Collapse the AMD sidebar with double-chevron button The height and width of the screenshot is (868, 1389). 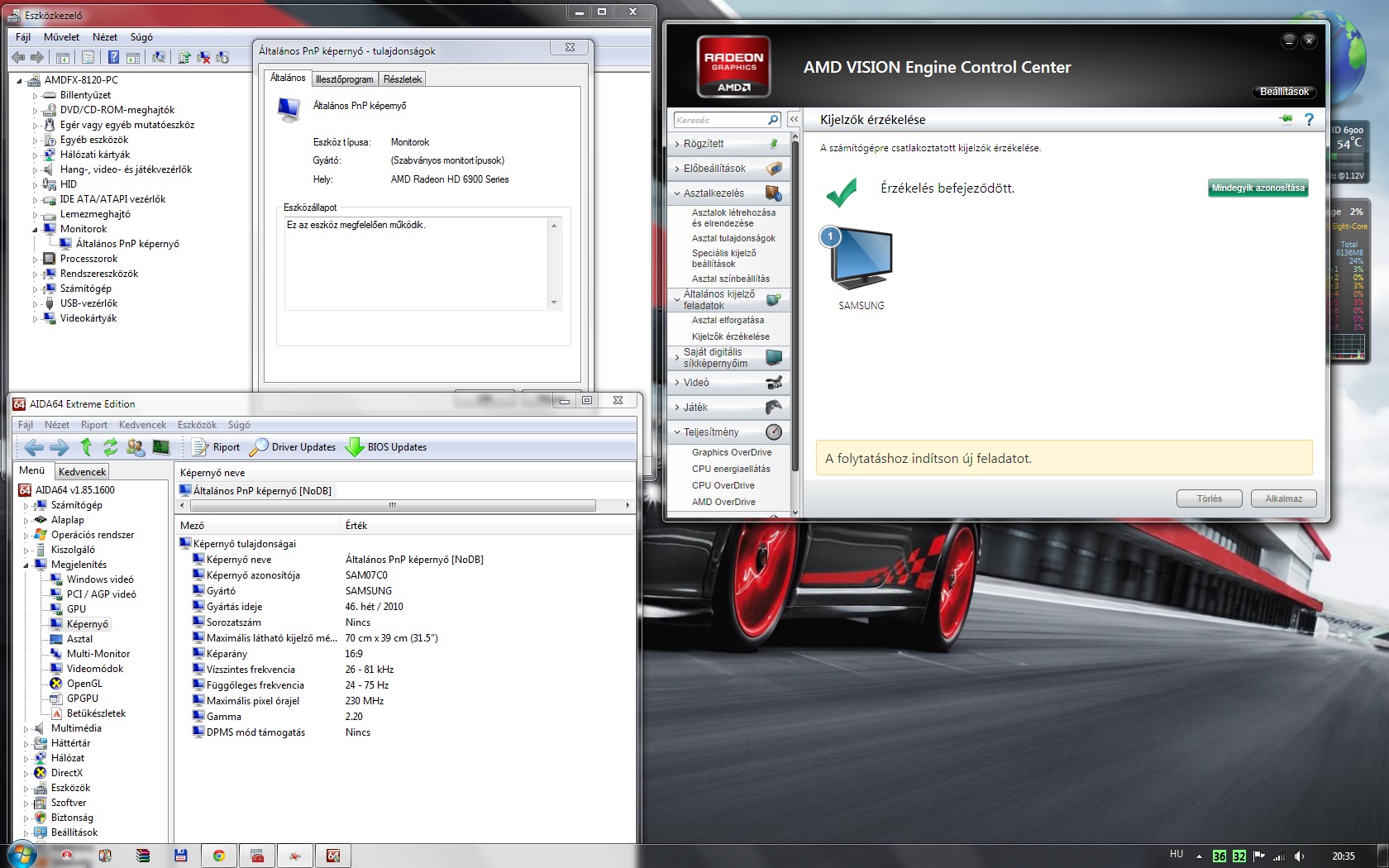794,120
